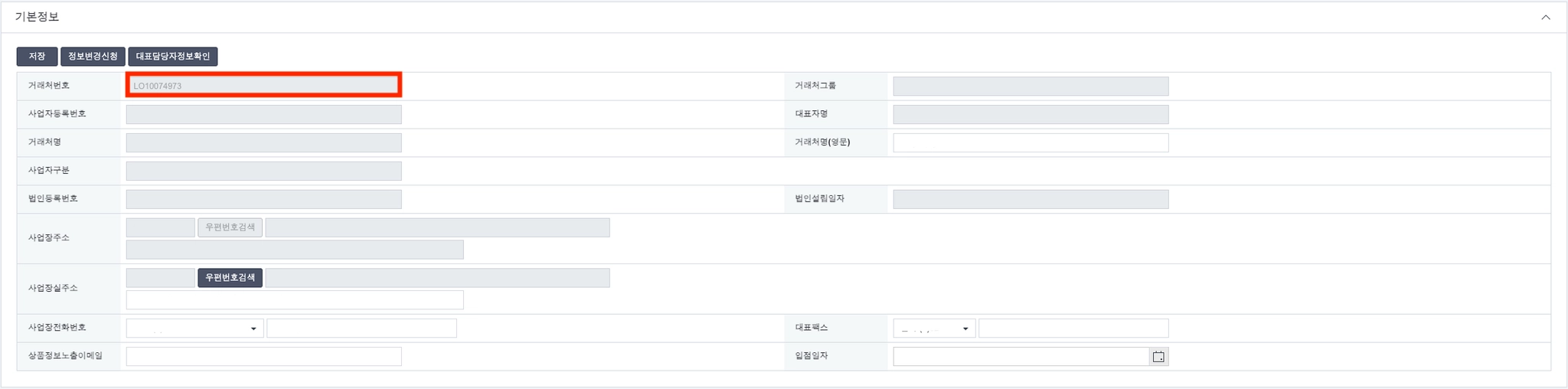The image size is (1568, 389).
Task: Click the disabled 우편번호검색 for 사업장주소
Action: (230, 227)
